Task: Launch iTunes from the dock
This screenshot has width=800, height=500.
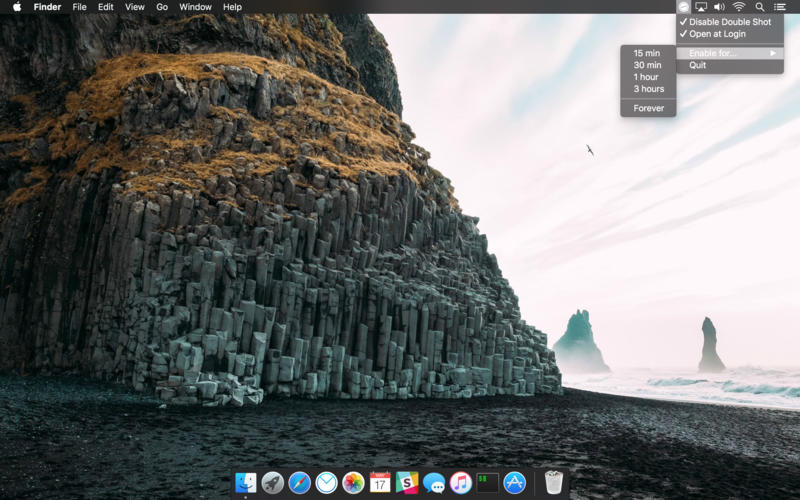Action: coord(461,483)
